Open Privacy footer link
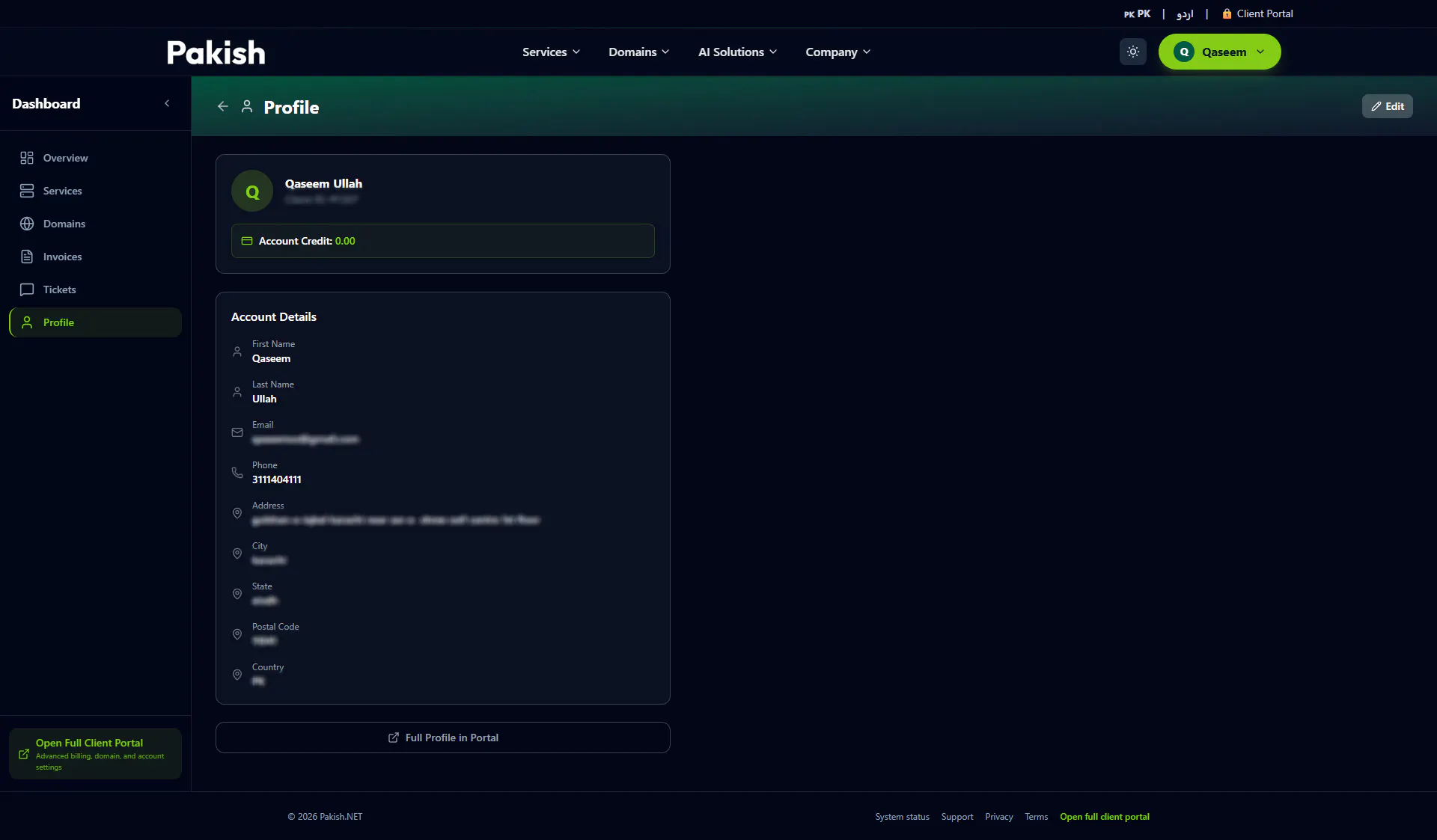The height and width of the screenshot is (840, 1437). [x=998, y=817]
